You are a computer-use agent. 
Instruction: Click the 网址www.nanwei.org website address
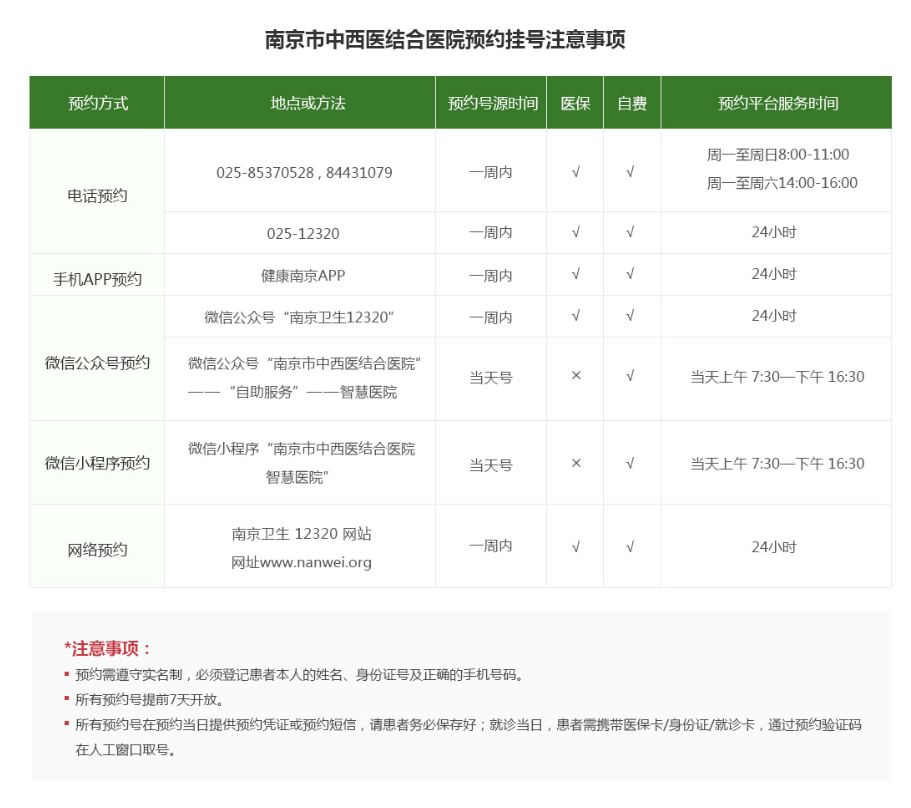click(301, 562)
